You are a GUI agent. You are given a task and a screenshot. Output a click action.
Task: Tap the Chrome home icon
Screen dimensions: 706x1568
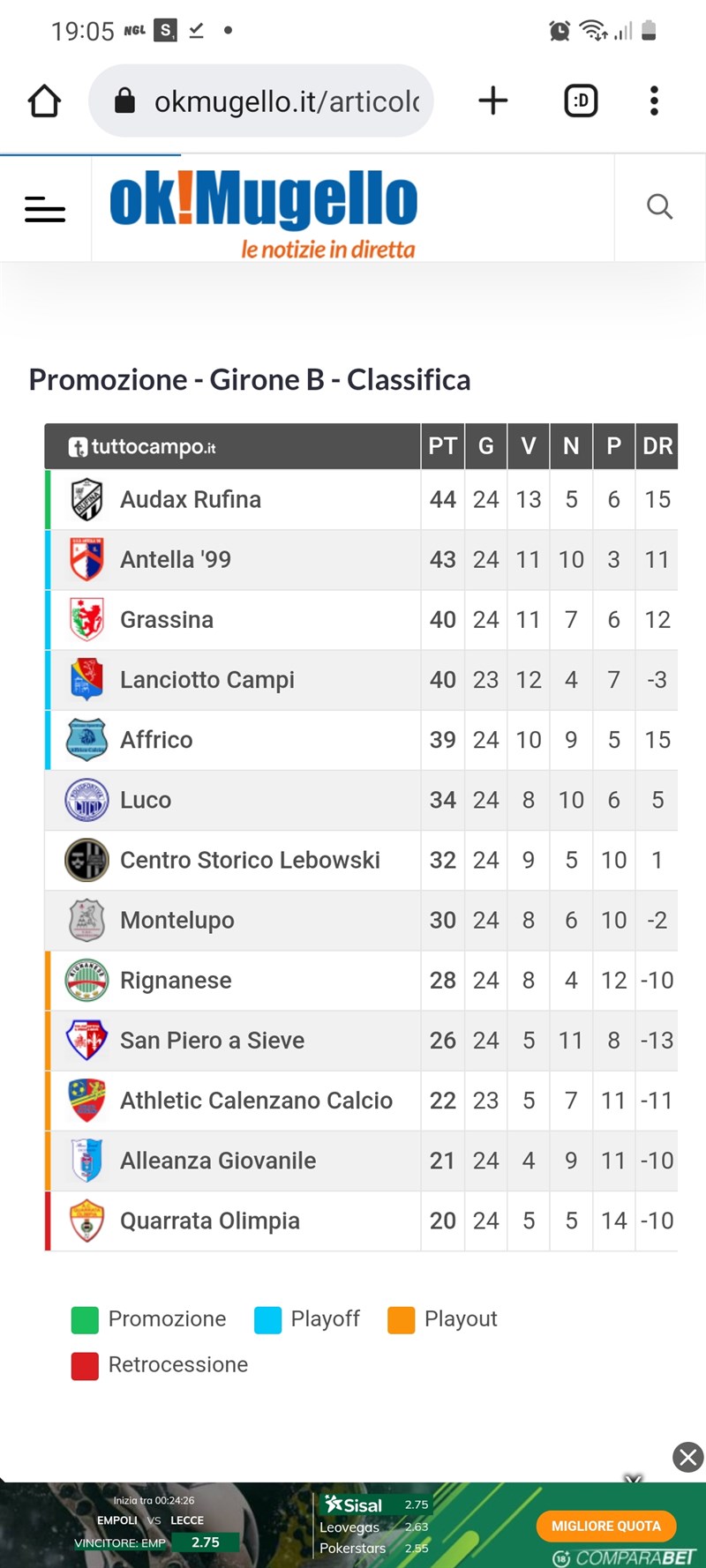pyautogui.click(x=44, y=101)
